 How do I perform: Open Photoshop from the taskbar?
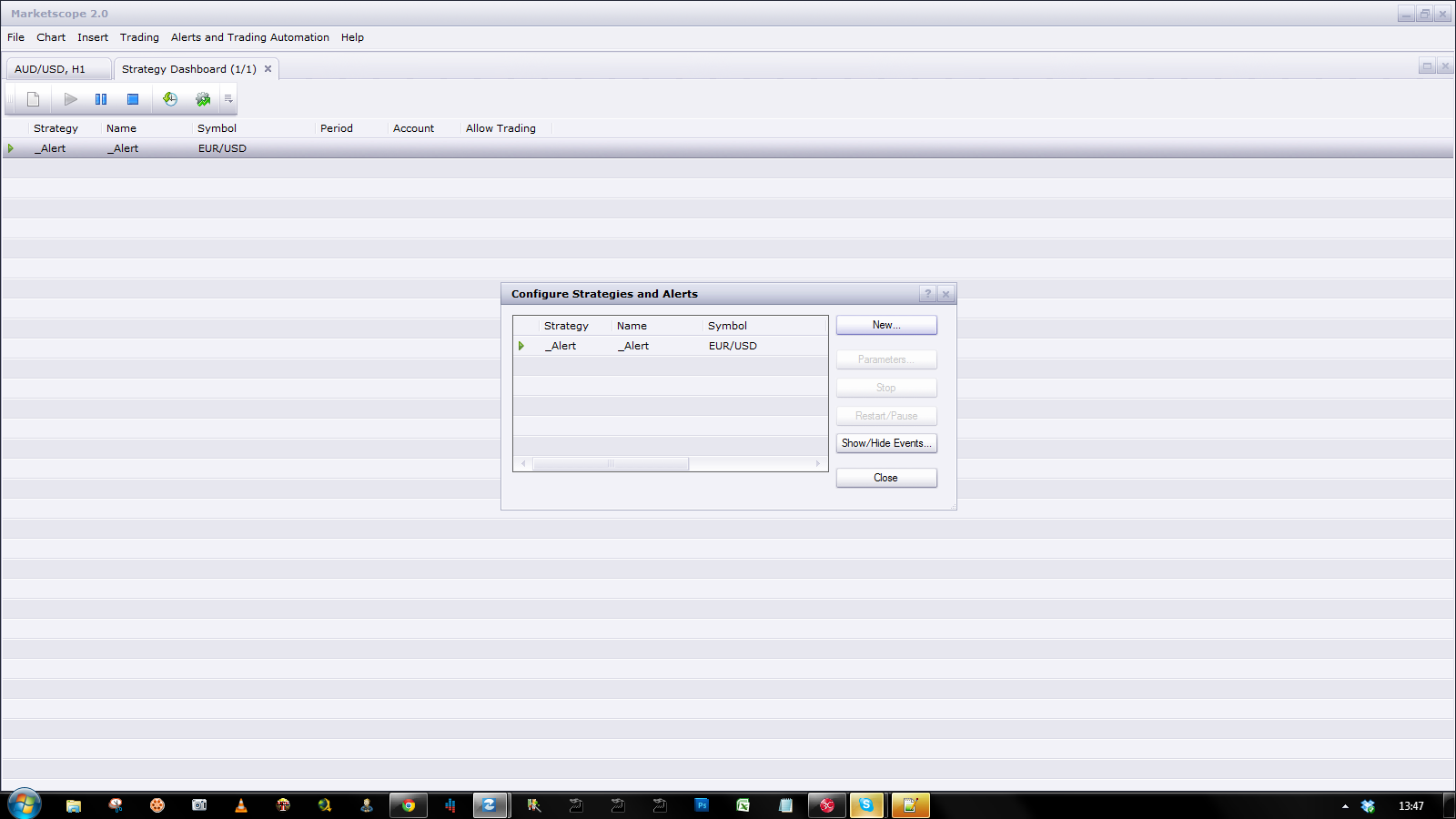(702, 805)
